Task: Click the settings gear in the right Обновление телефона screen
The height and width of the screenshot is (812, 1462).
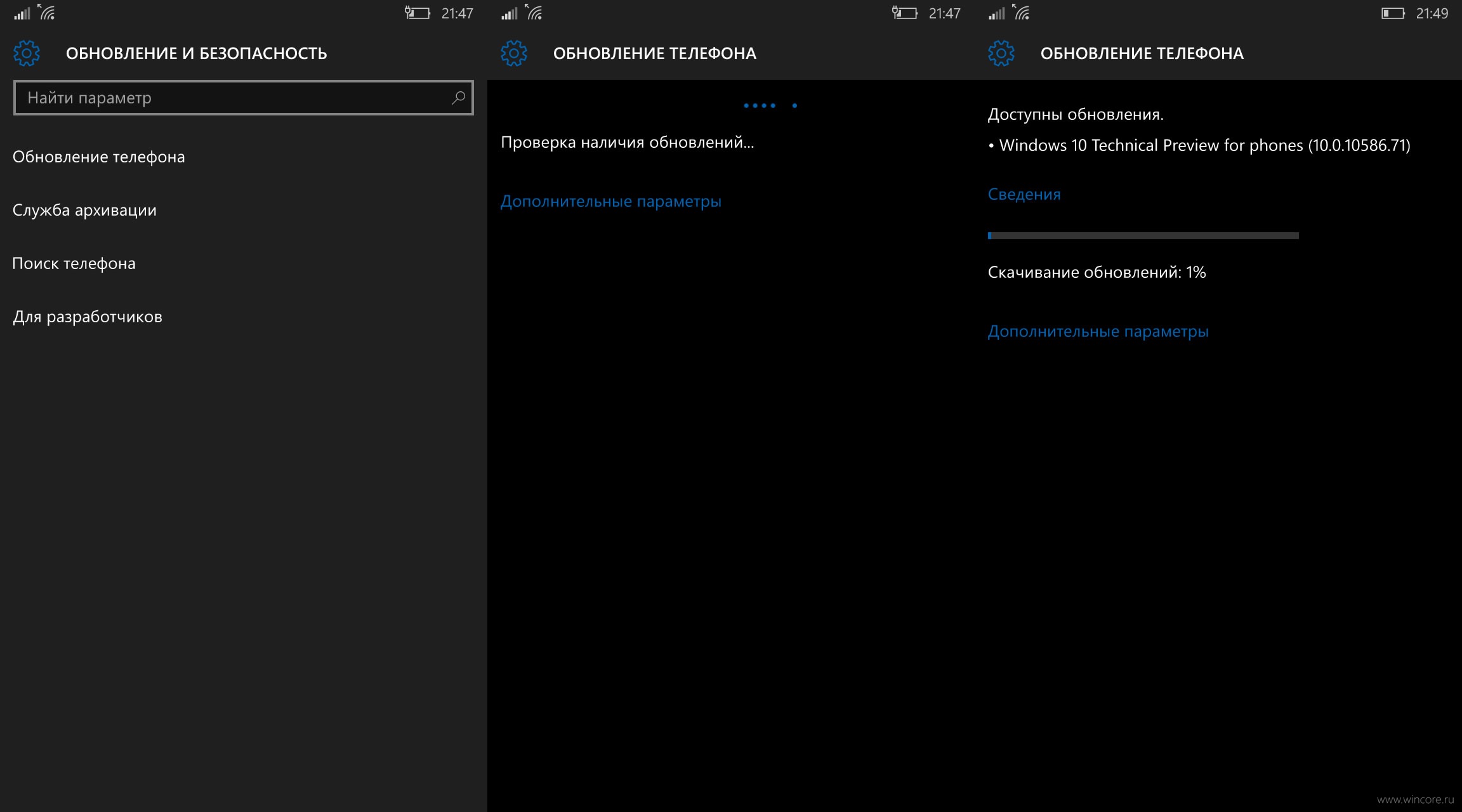Action: [x=1001, y=53]
